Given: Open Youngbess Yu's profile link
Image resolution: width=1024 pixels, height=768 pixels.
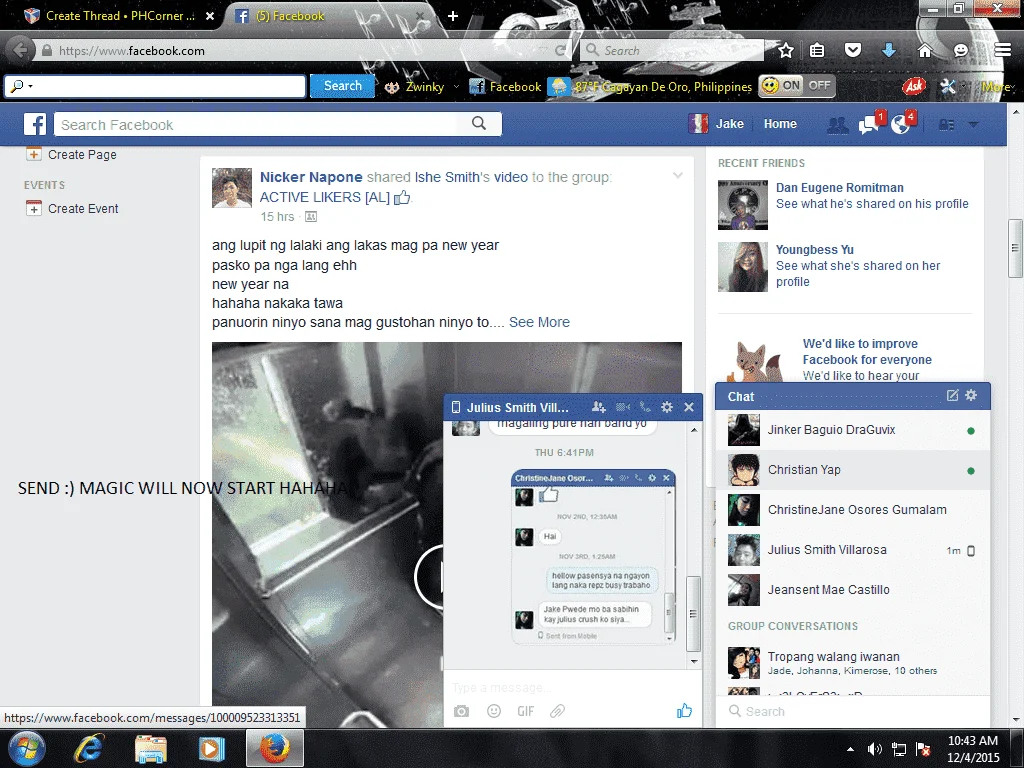Looking at the screenshot, I should click(814, 249).
